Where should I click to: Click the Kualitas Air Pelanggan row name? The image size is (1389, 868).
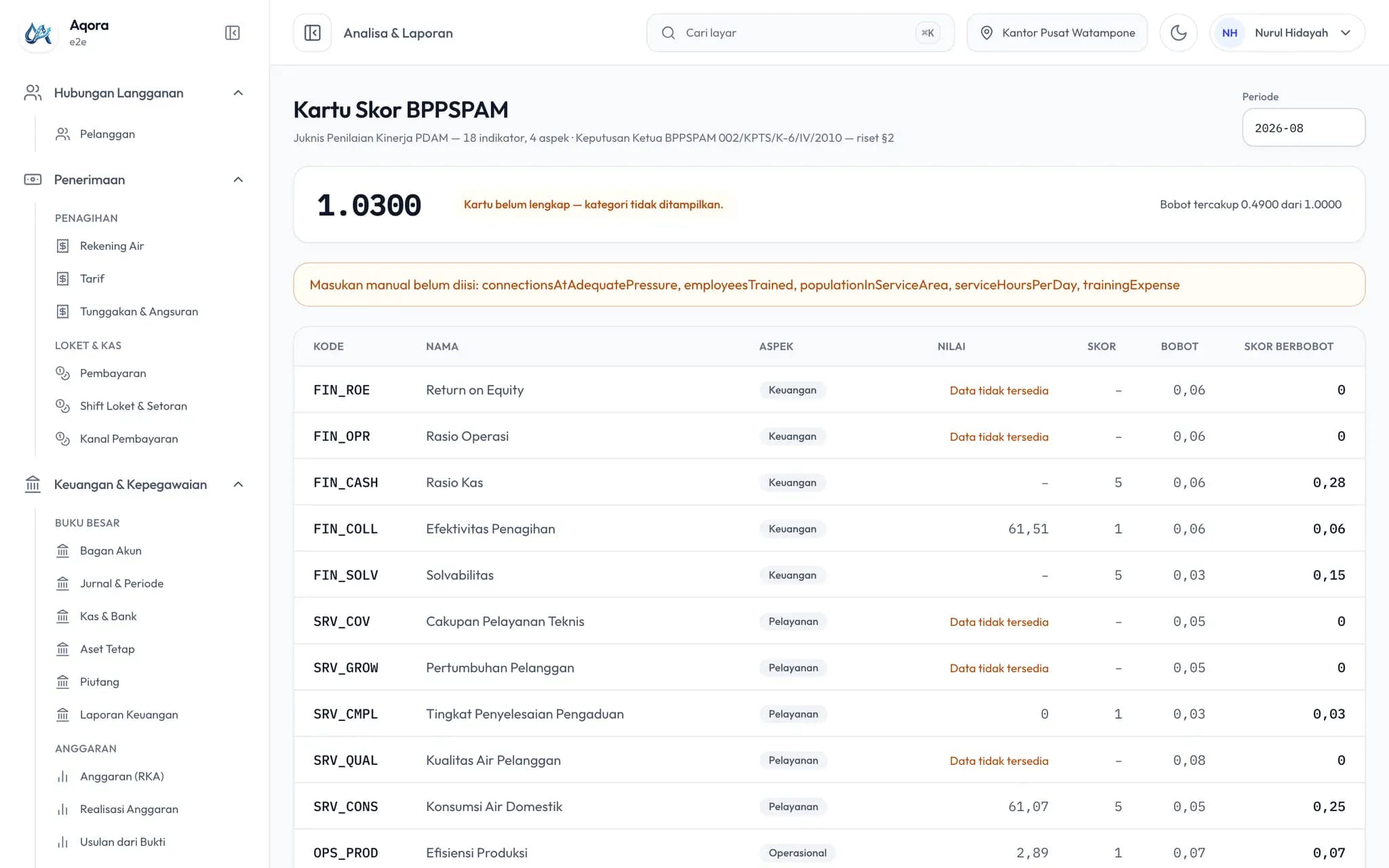click(x=493, y=760)
